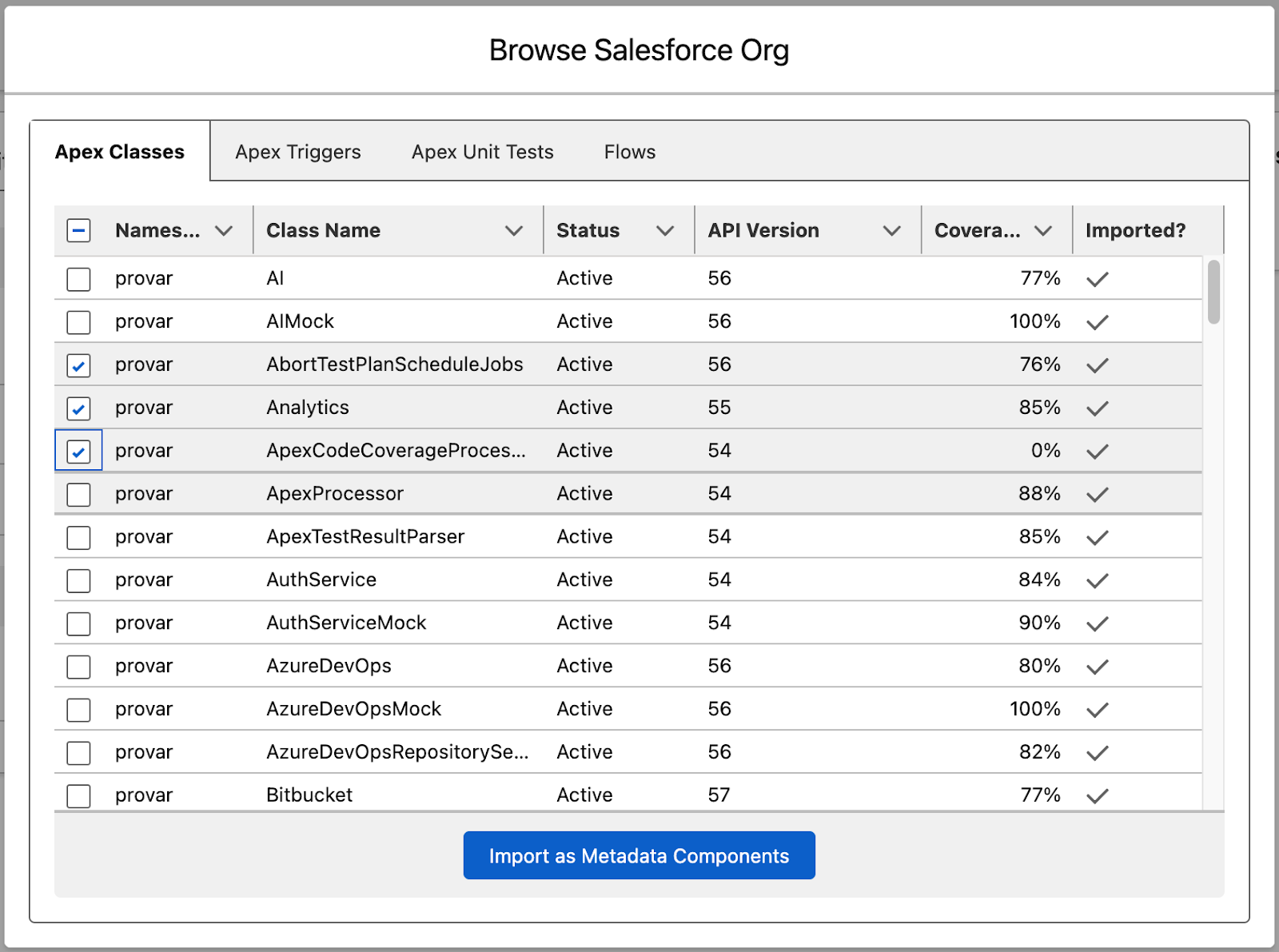The image size is (1279, 952).
Task: Click the Imported? column header
Action: [1135, 230]
